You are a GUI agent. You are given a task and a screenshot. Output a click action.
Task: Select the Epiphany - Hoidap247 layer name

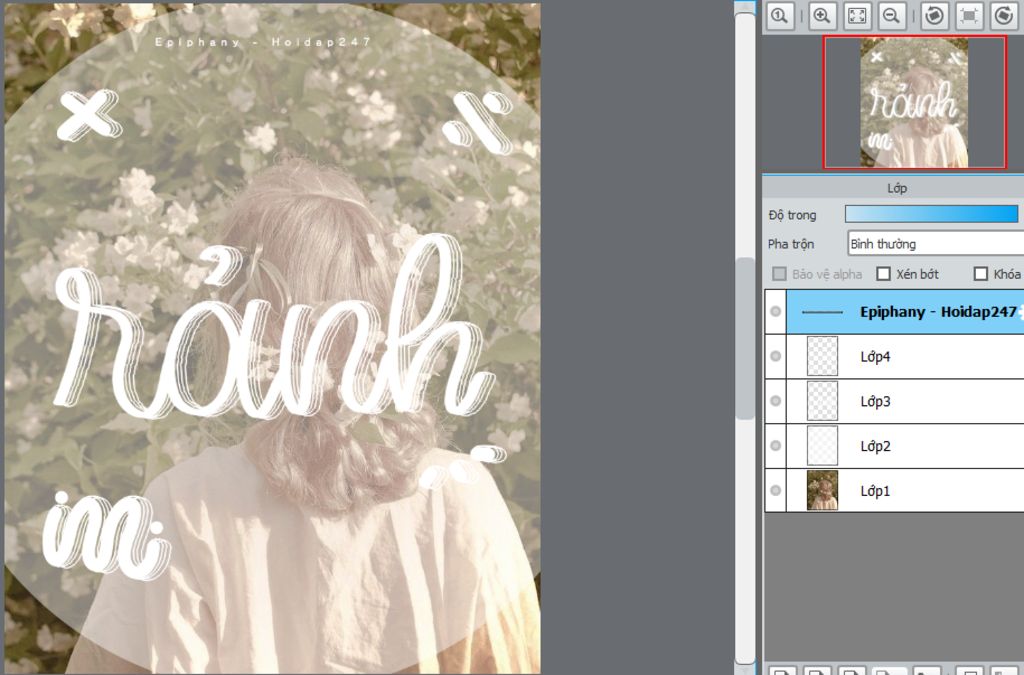(x=938, y=311)
